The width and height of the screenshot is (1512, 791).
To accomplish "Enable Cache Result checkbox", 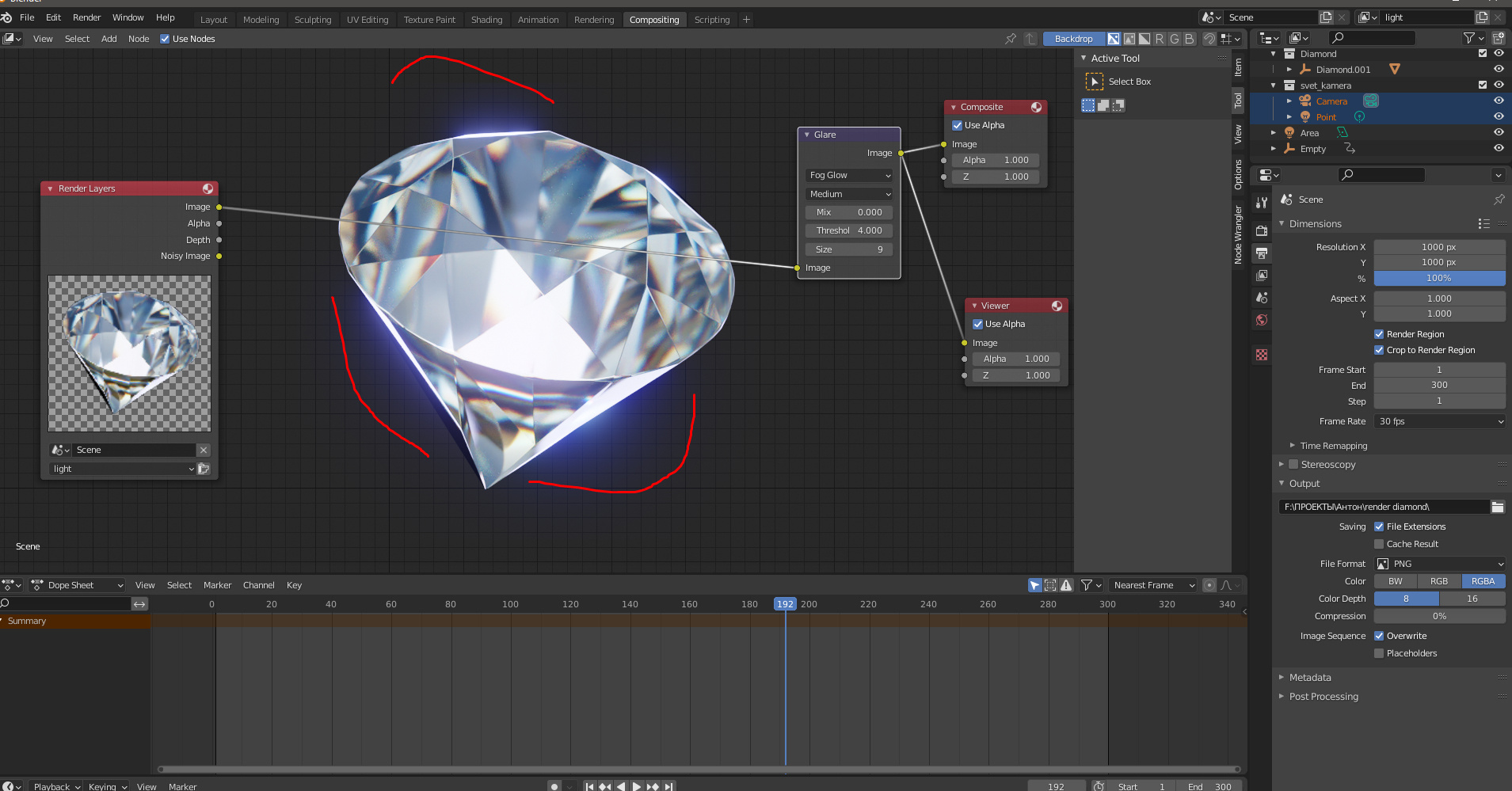I will tap(1379, 544).
